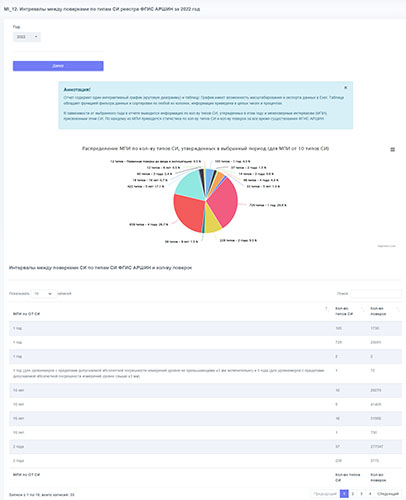Open the chart hamburger export menu
The height and width of the screenshot is (500, 406).
(x=392, y=150)
